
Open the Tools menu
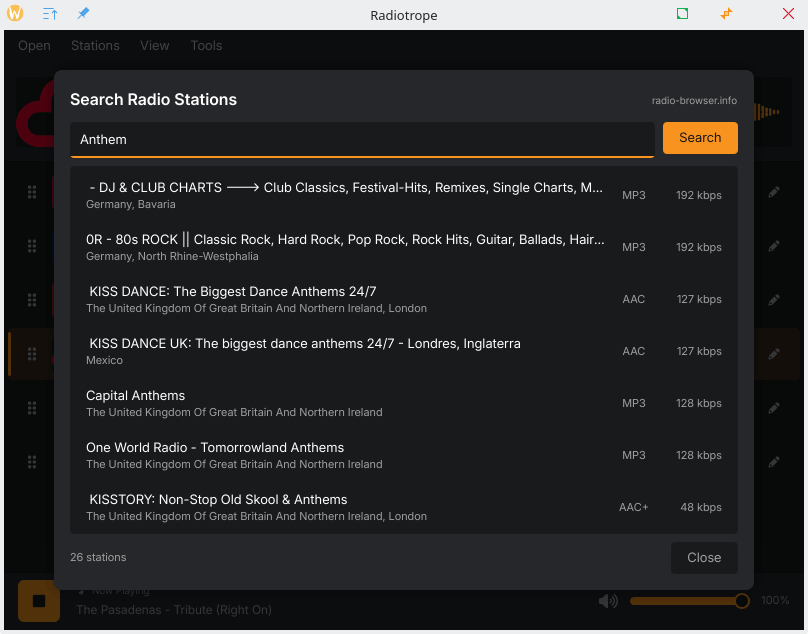click(x=206, y=45)
